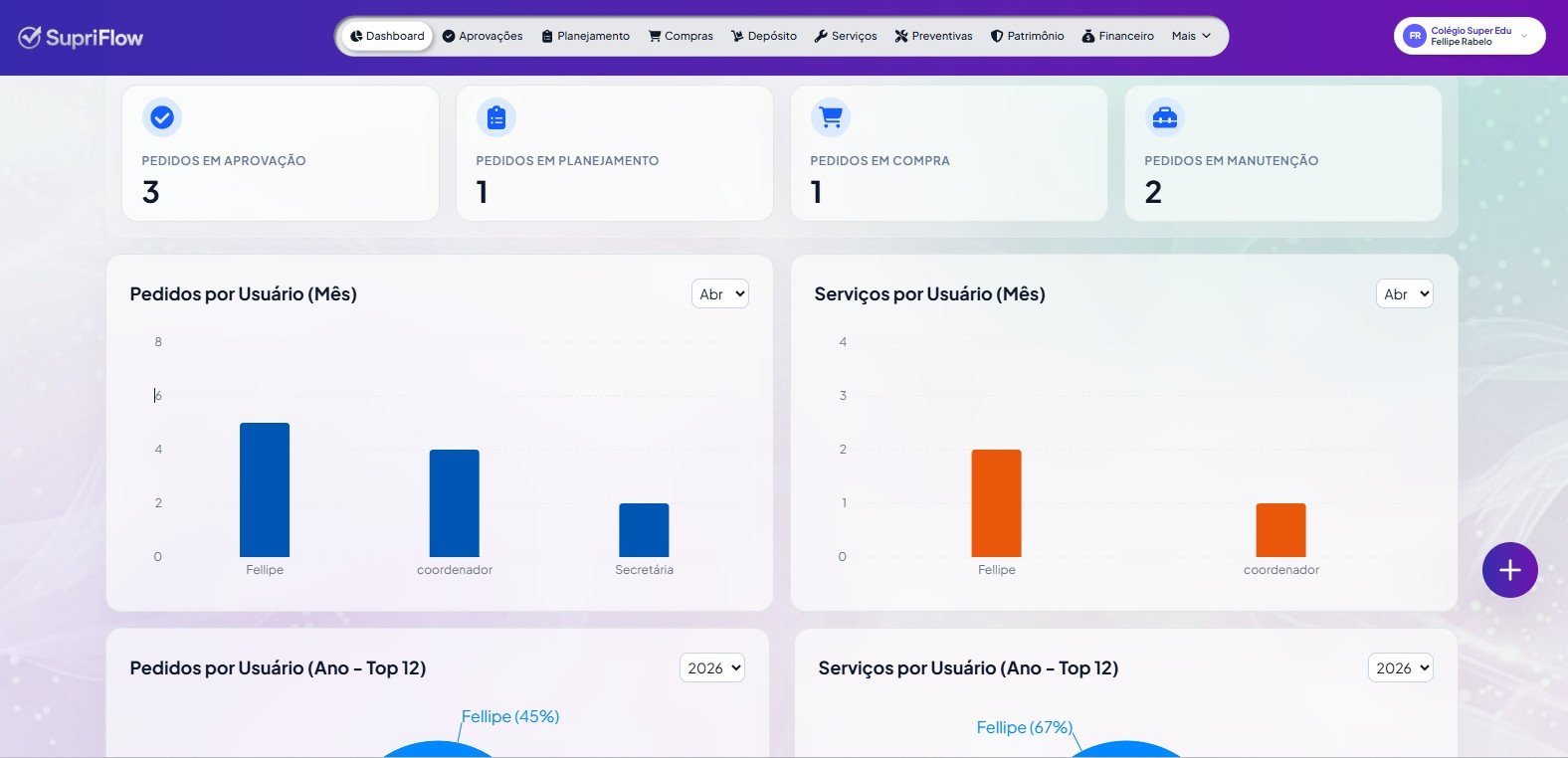Click the purple plus floating button
1568x758 pixels.
[1510, 570]
